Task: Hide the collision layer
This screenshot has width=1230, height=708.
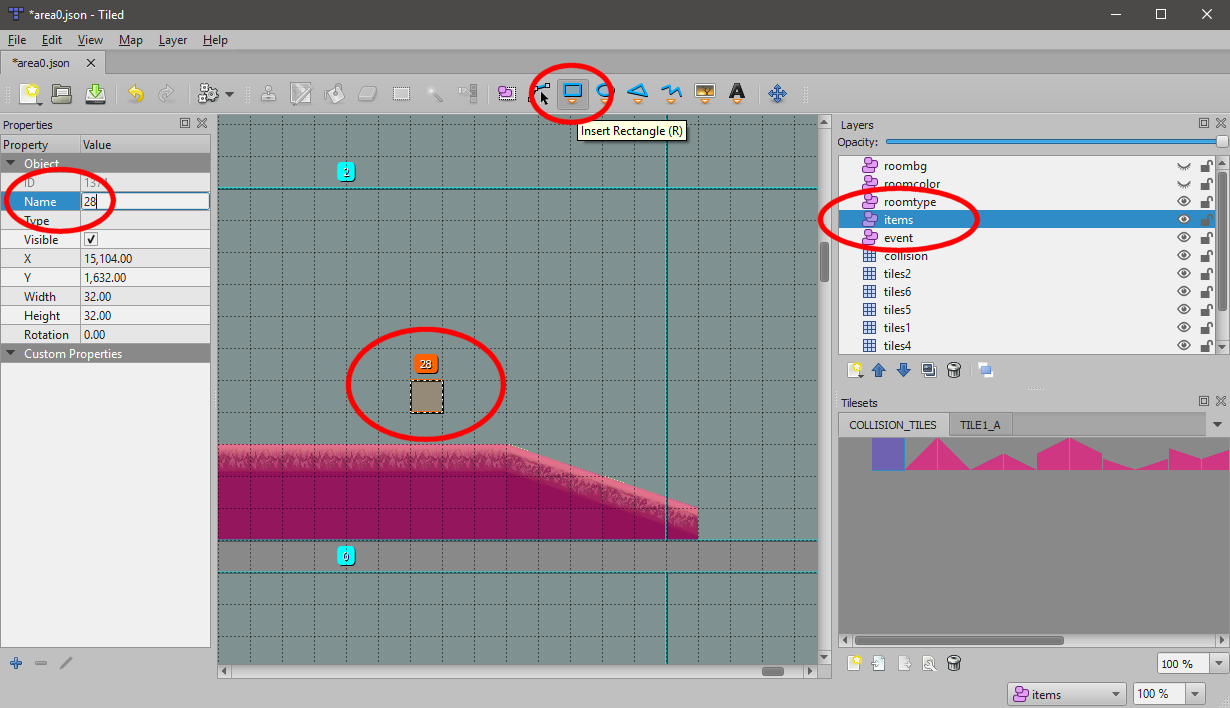Action: click(x=1184, y=256)
